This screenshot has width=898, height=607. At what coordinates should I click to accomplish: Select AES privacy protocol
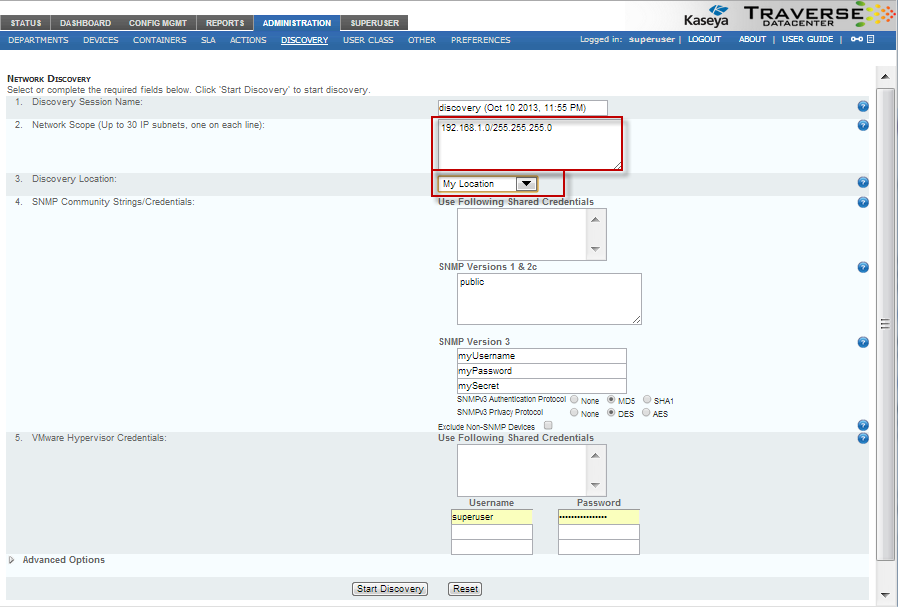coord(647,413)
